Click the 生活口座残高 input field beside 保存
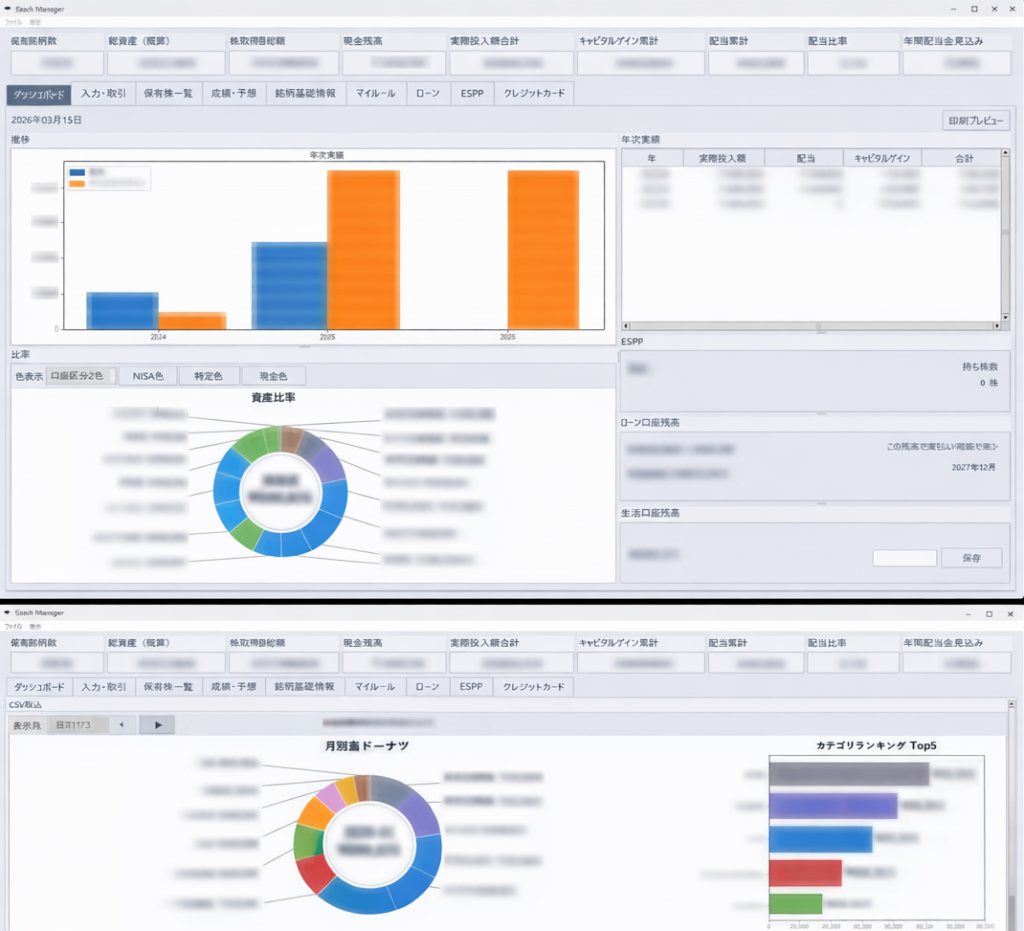 (904, 558)
